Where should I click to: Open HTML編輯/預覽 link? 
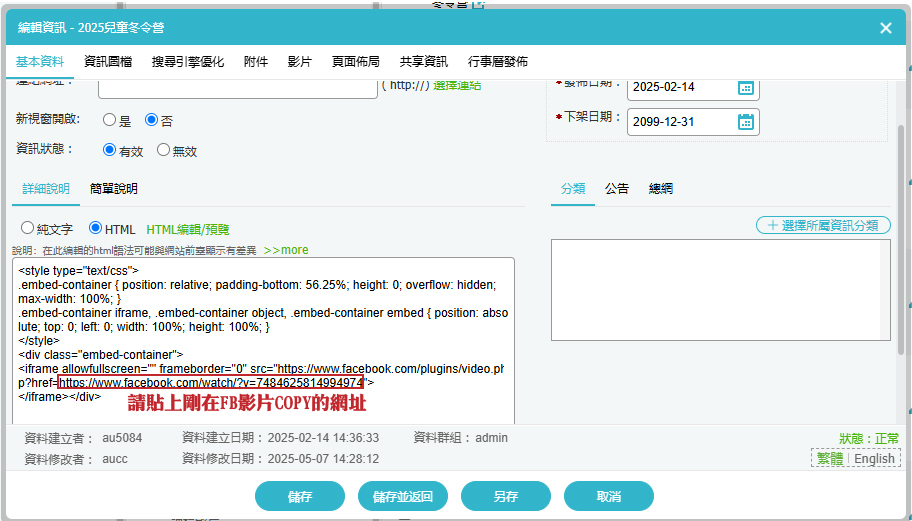point(188,230)
